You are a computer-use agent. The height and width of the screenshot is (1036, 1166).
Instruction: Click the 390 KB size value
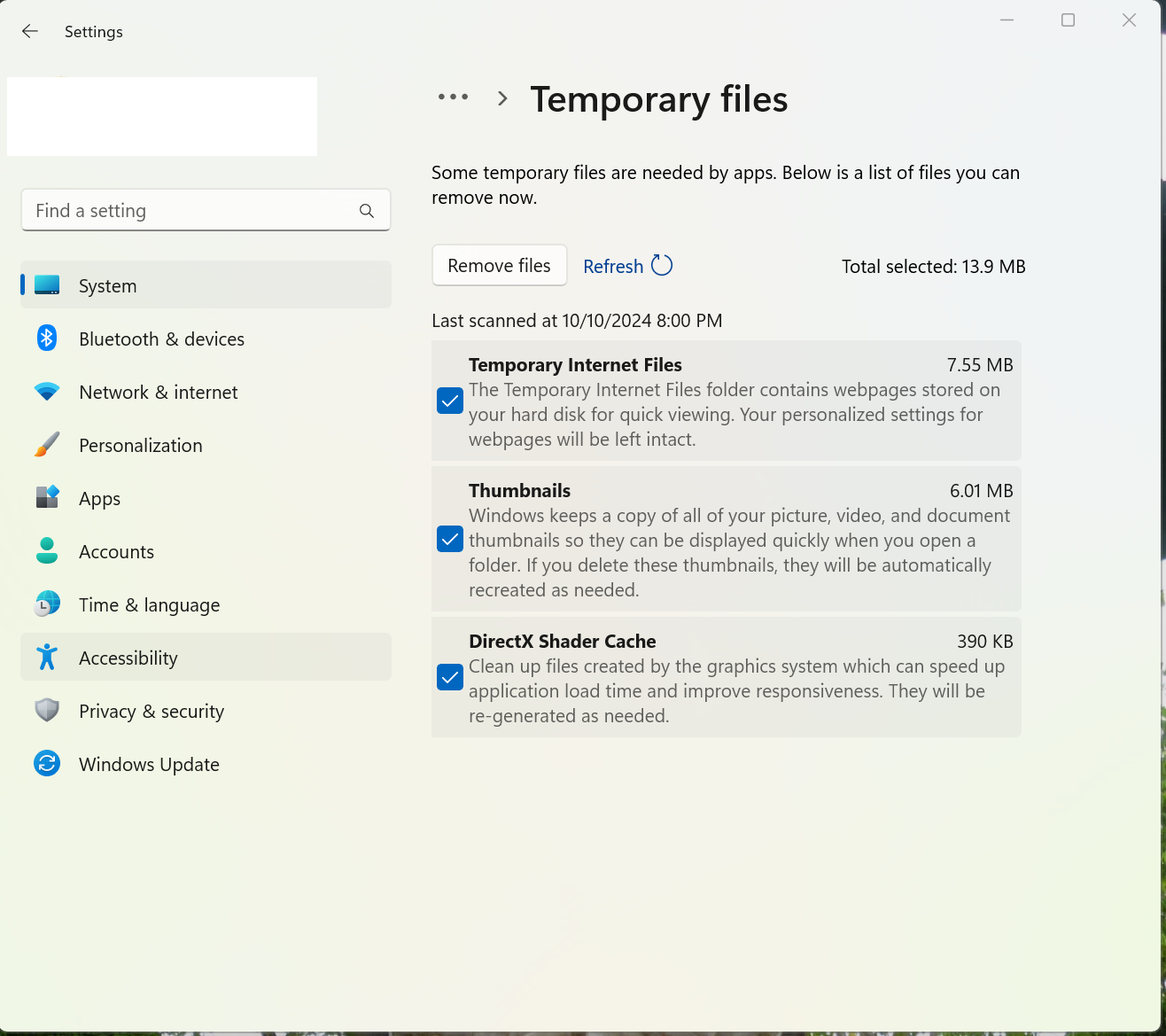click(x=985, y=641)
